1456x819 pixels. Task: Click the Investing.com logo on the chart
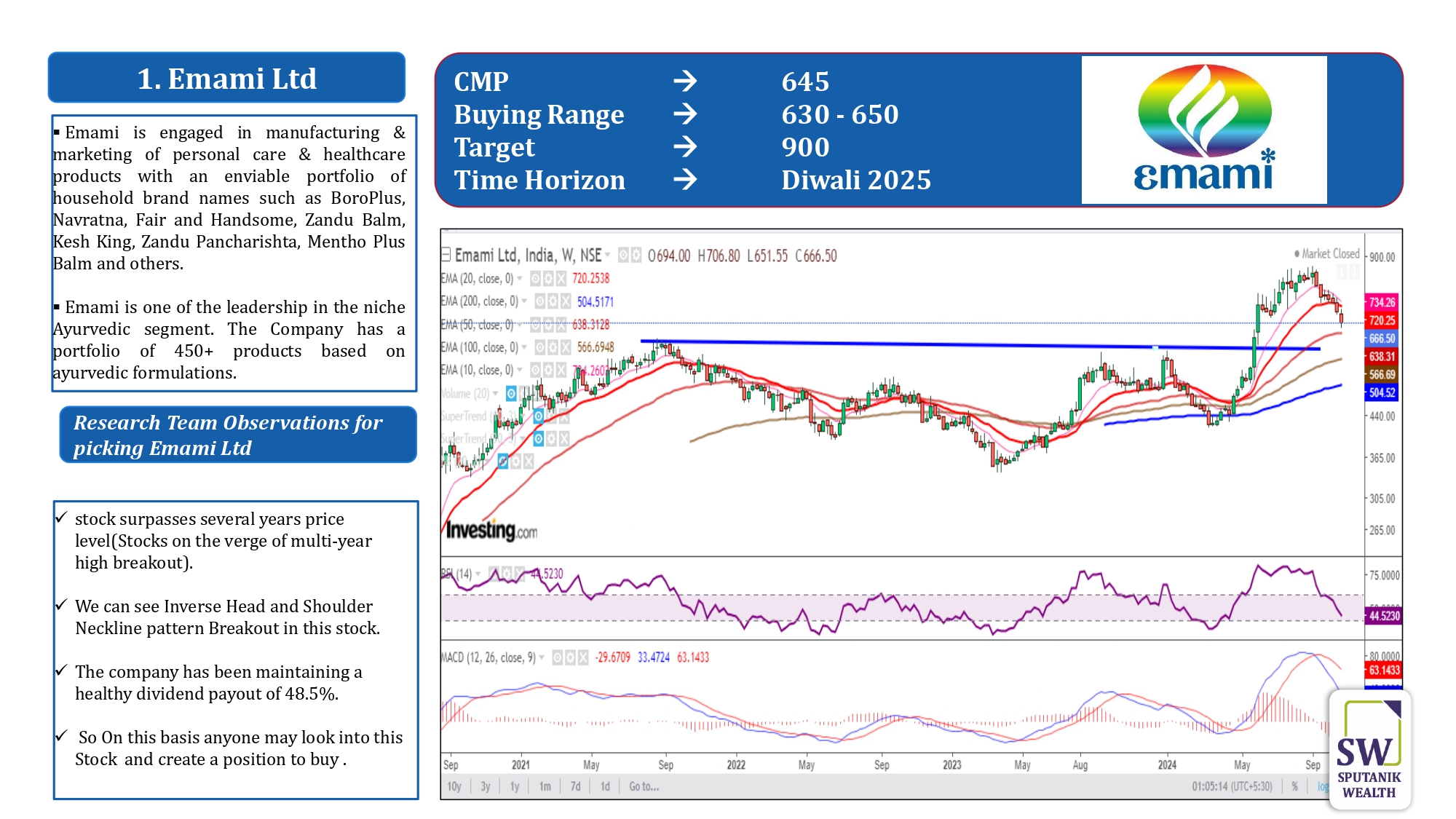click(x=491, y=530)
